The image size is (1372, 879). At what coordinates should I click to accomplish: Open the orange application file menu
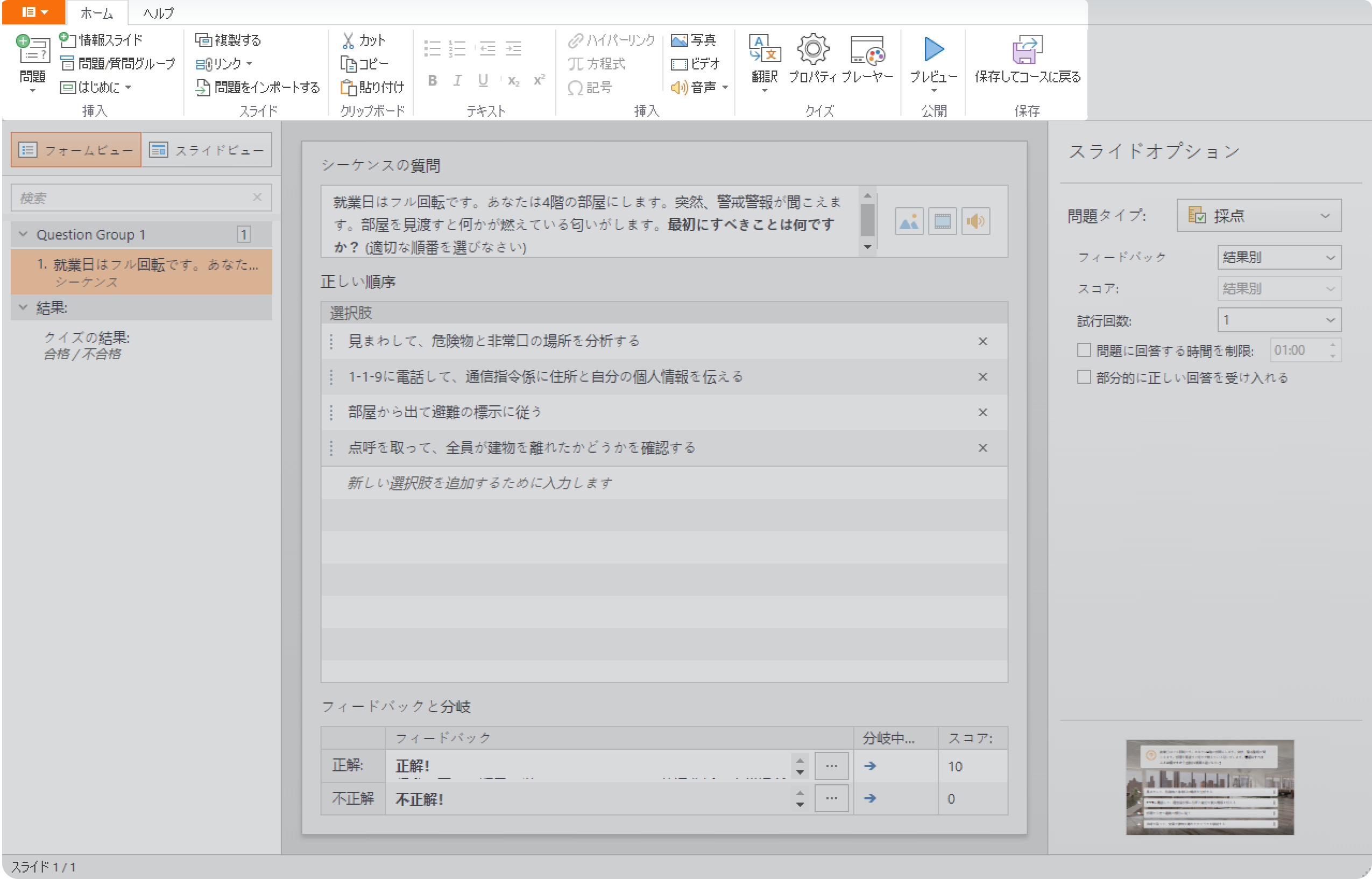(x=34, y=12)
